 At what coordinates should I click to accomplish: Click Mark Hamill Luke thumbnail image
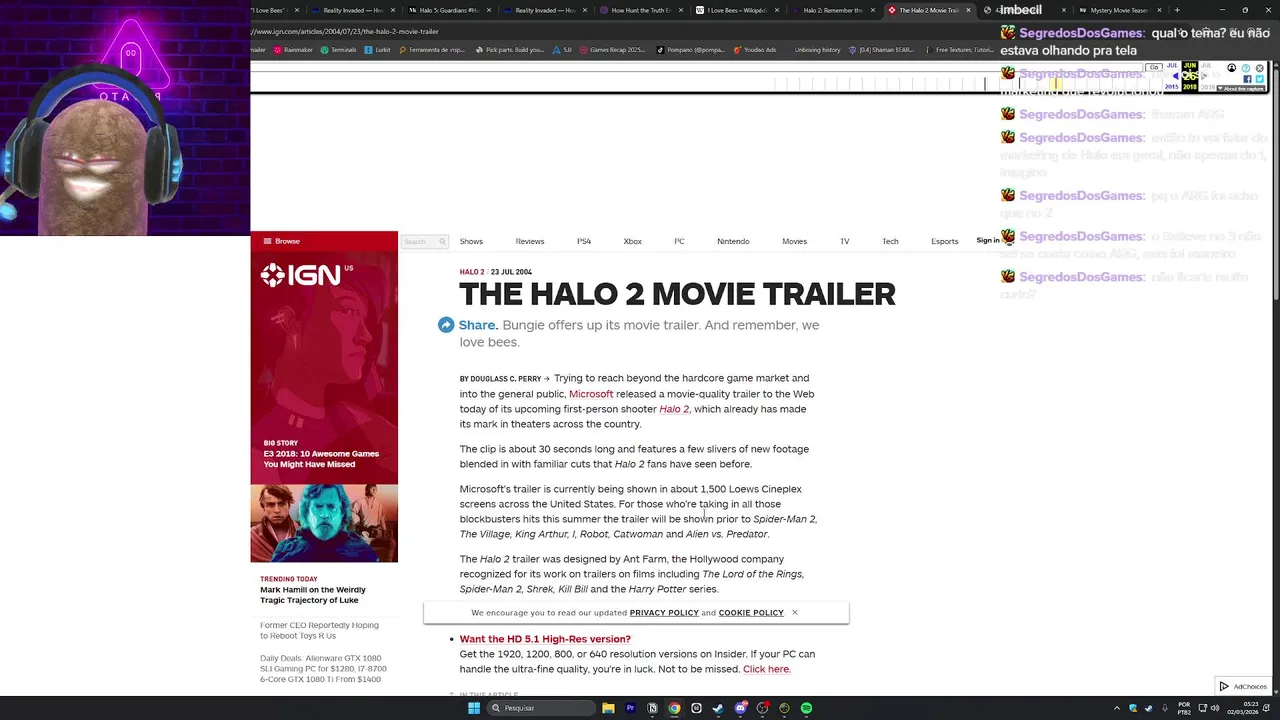[x=324, y=523]
